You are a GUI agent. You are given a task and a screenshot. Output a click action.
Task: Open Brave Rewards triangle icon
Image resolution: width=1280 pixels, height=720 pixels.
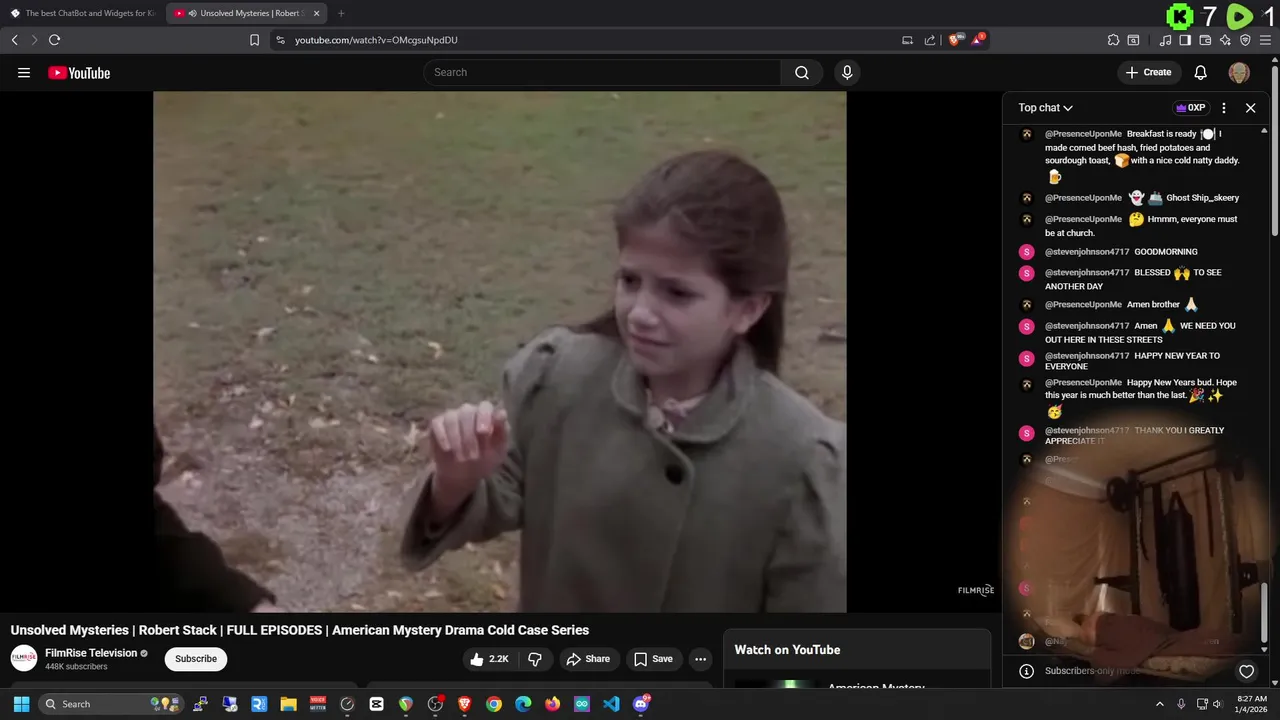[978, 40]
